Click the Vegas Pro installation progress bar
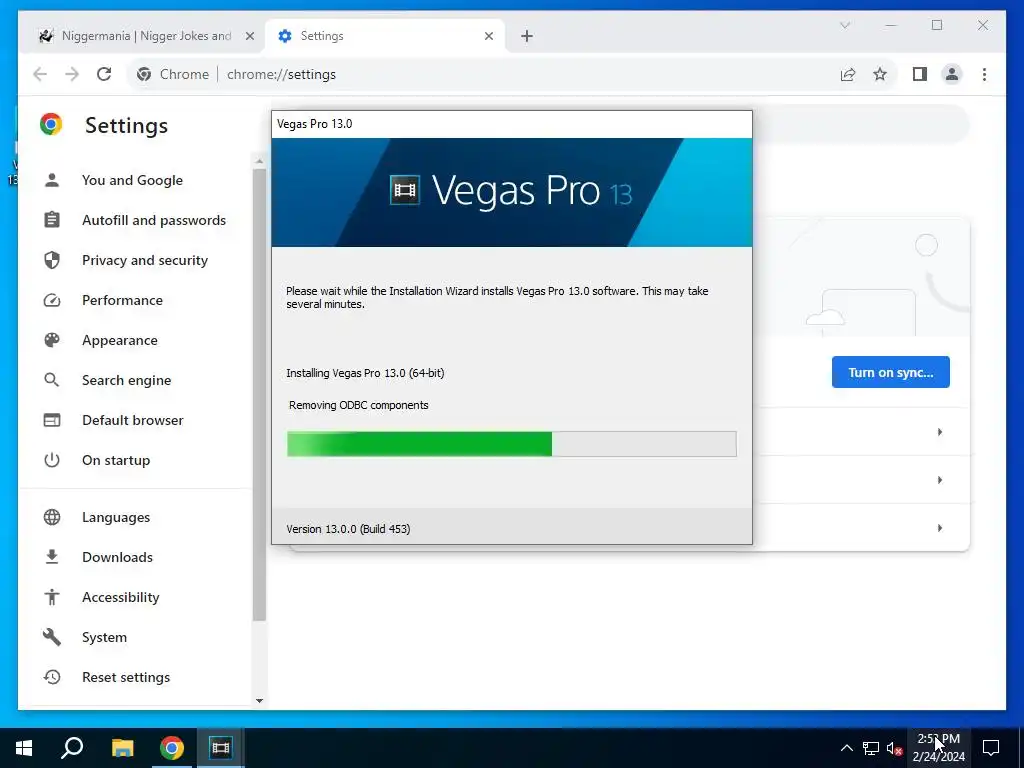This screenshot has width=1024, height=768. (511, 444)
